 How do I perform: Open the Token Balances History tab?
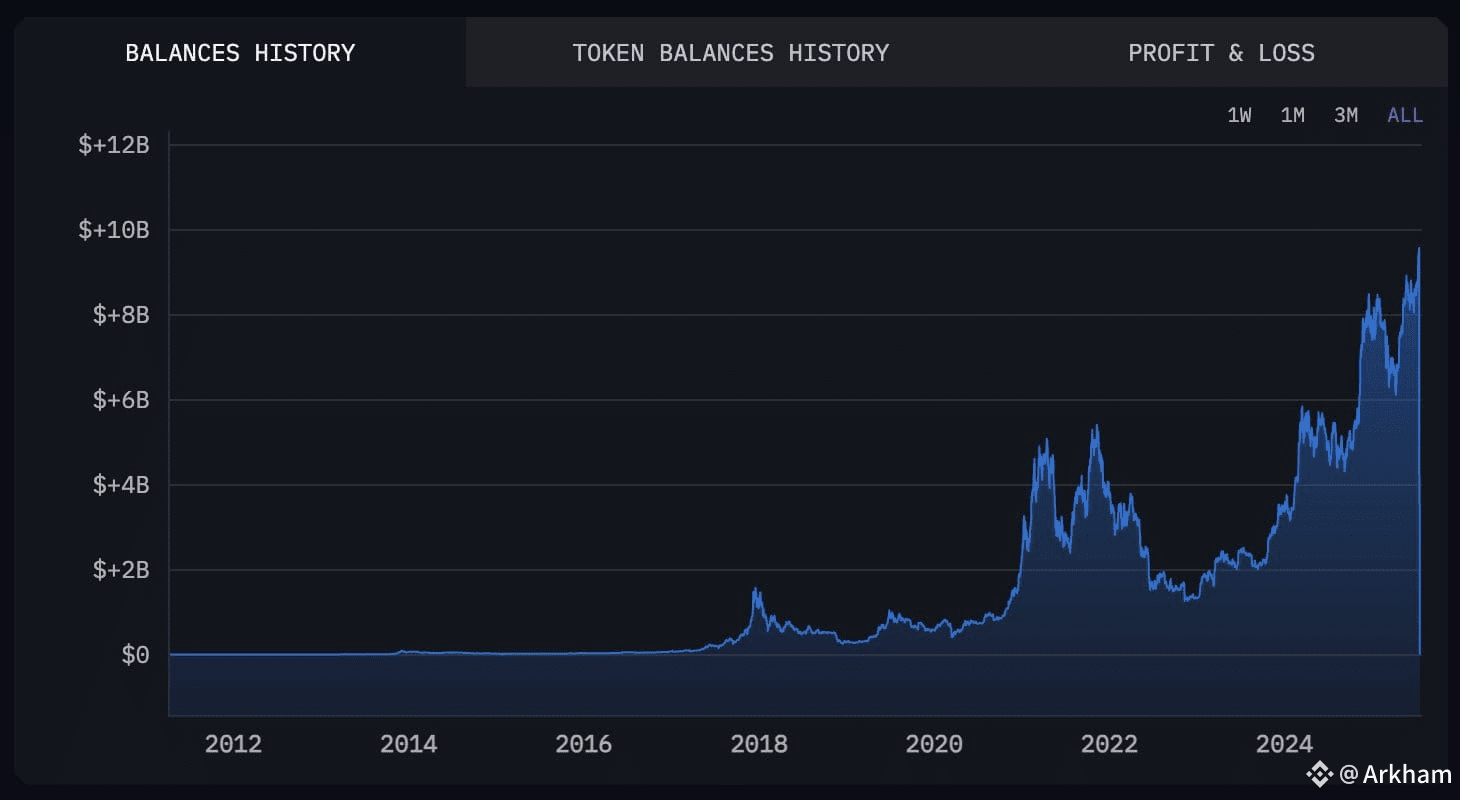730,53
